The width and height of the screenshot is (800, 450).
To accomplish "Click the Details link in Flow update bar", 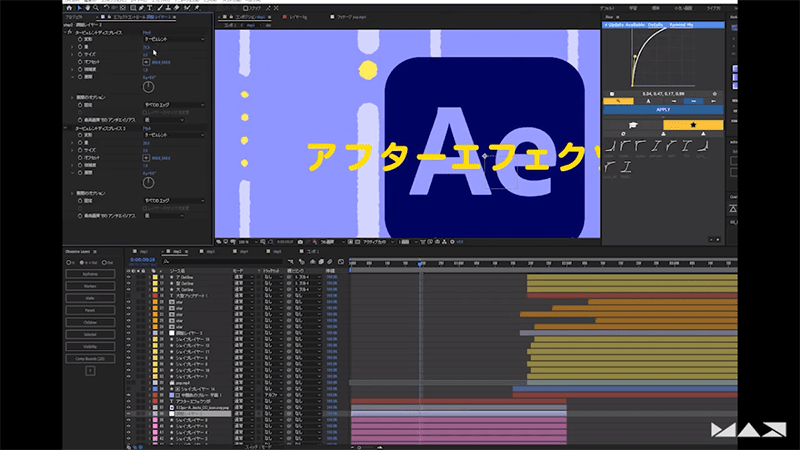I will (656, 25).
